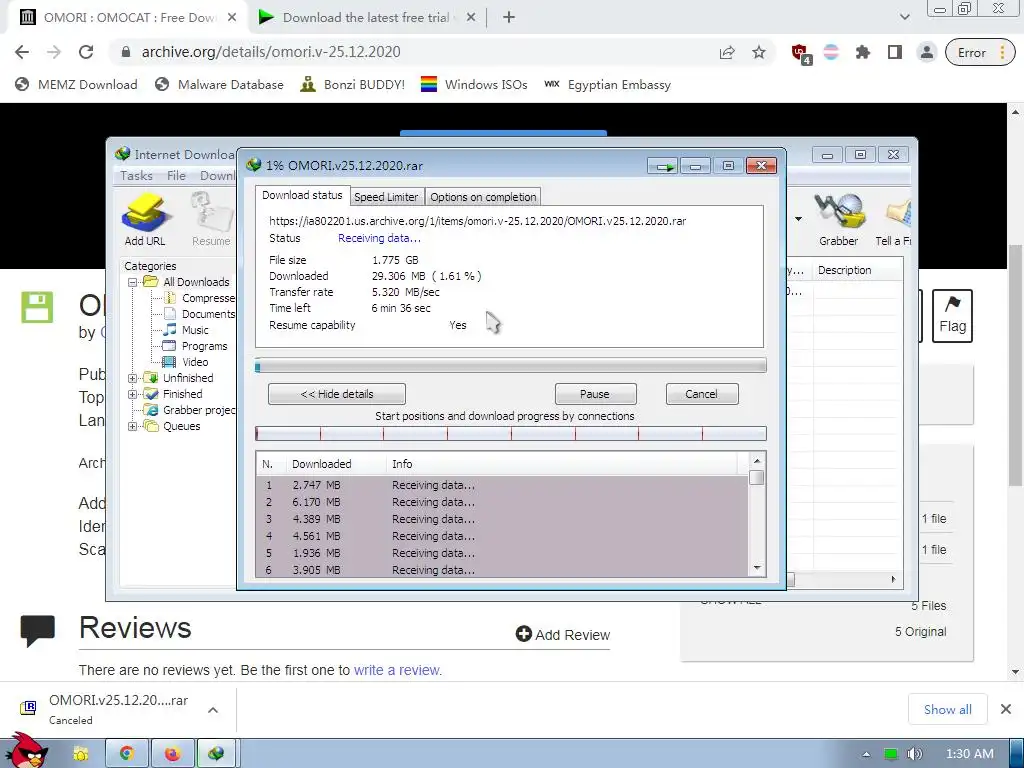This screenshot has height=768, width=1024.
Task: Click Show all downloads button
Action: click(x=948, y=709)
